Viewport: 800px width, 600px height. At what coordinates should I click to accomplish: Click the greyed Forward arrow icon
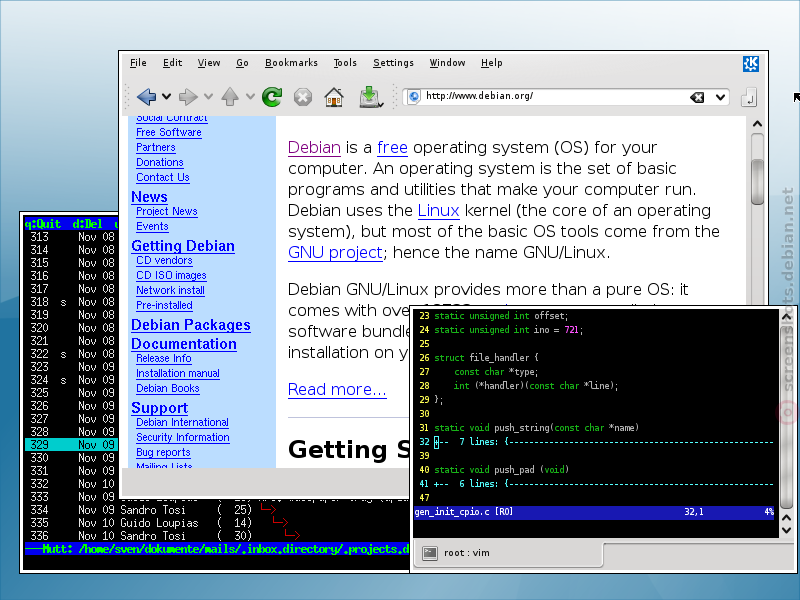pos(188,96)
